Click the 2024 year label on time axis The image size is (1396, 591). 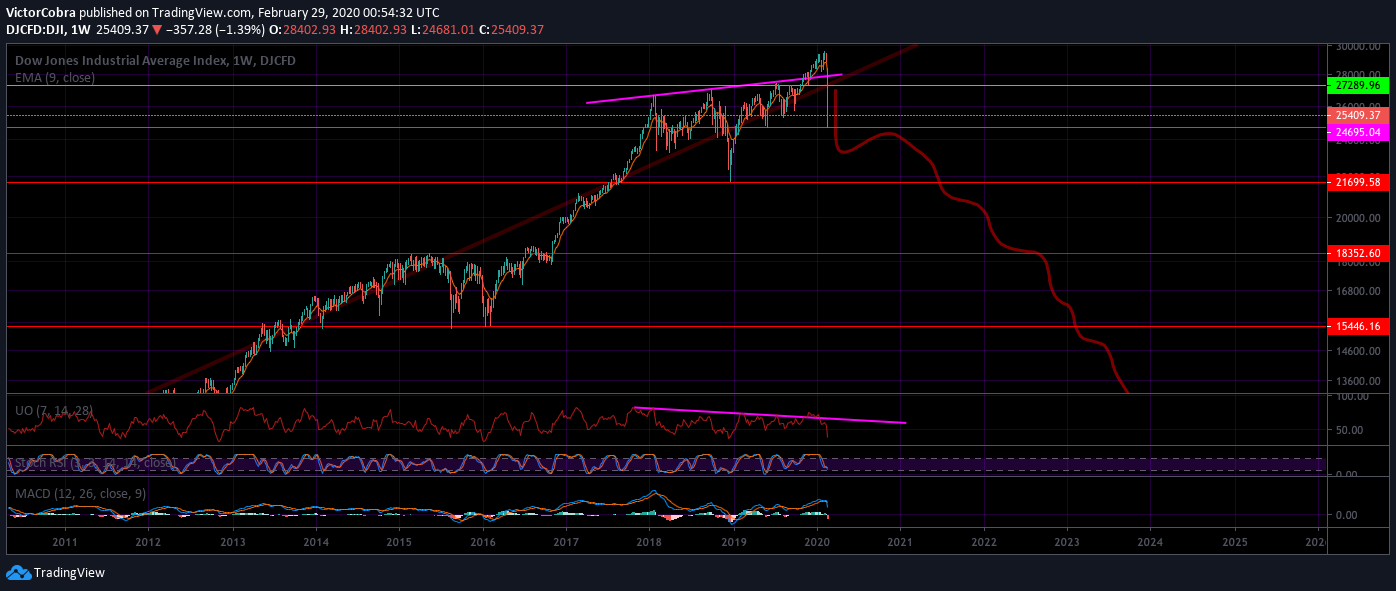click(1151, 542)
